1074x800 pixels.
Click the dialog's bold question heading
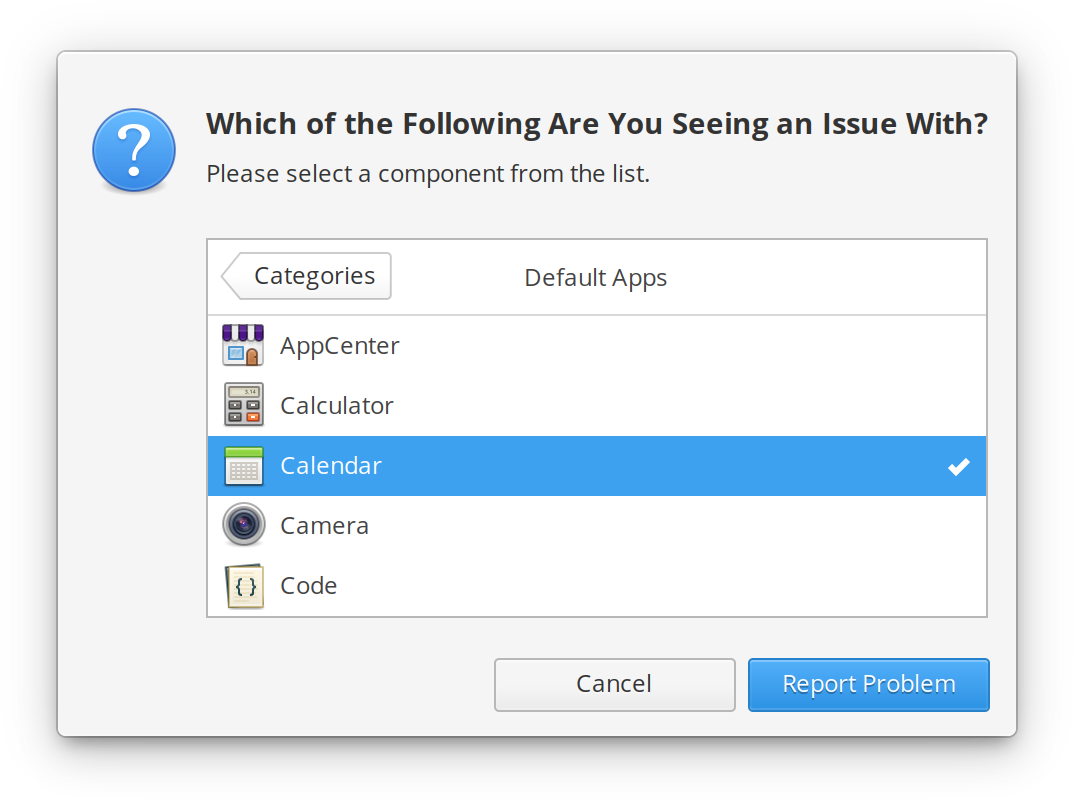click(596, 124)
